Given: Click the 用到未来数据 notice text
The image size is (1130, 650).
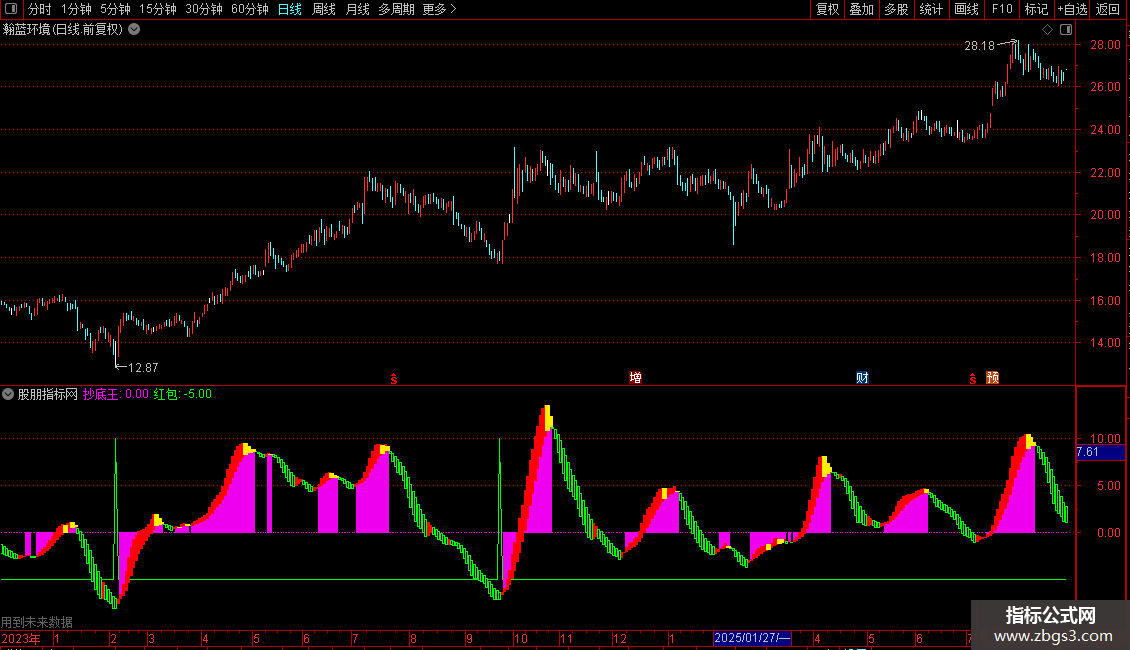Looking at the screenshot, I should [37, 622].
